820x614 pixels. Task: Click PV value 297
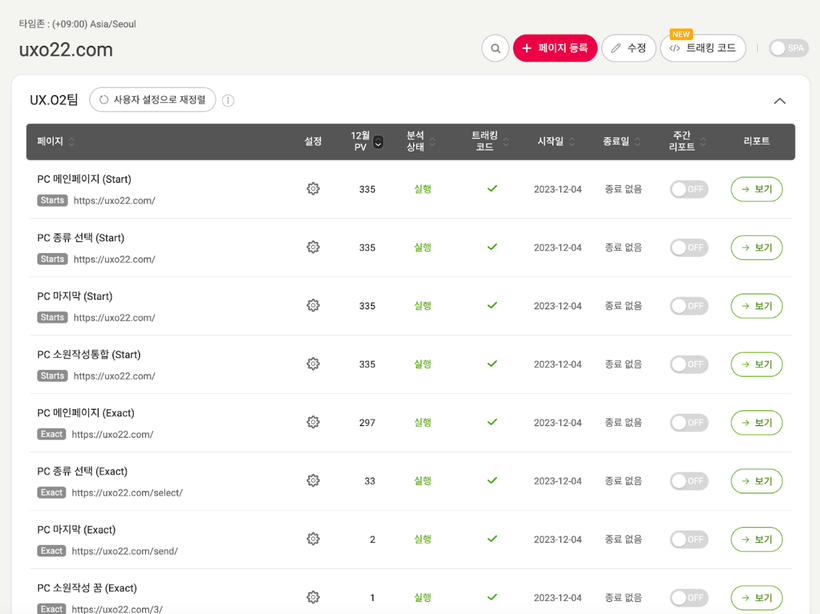click(x=367, y=423)
